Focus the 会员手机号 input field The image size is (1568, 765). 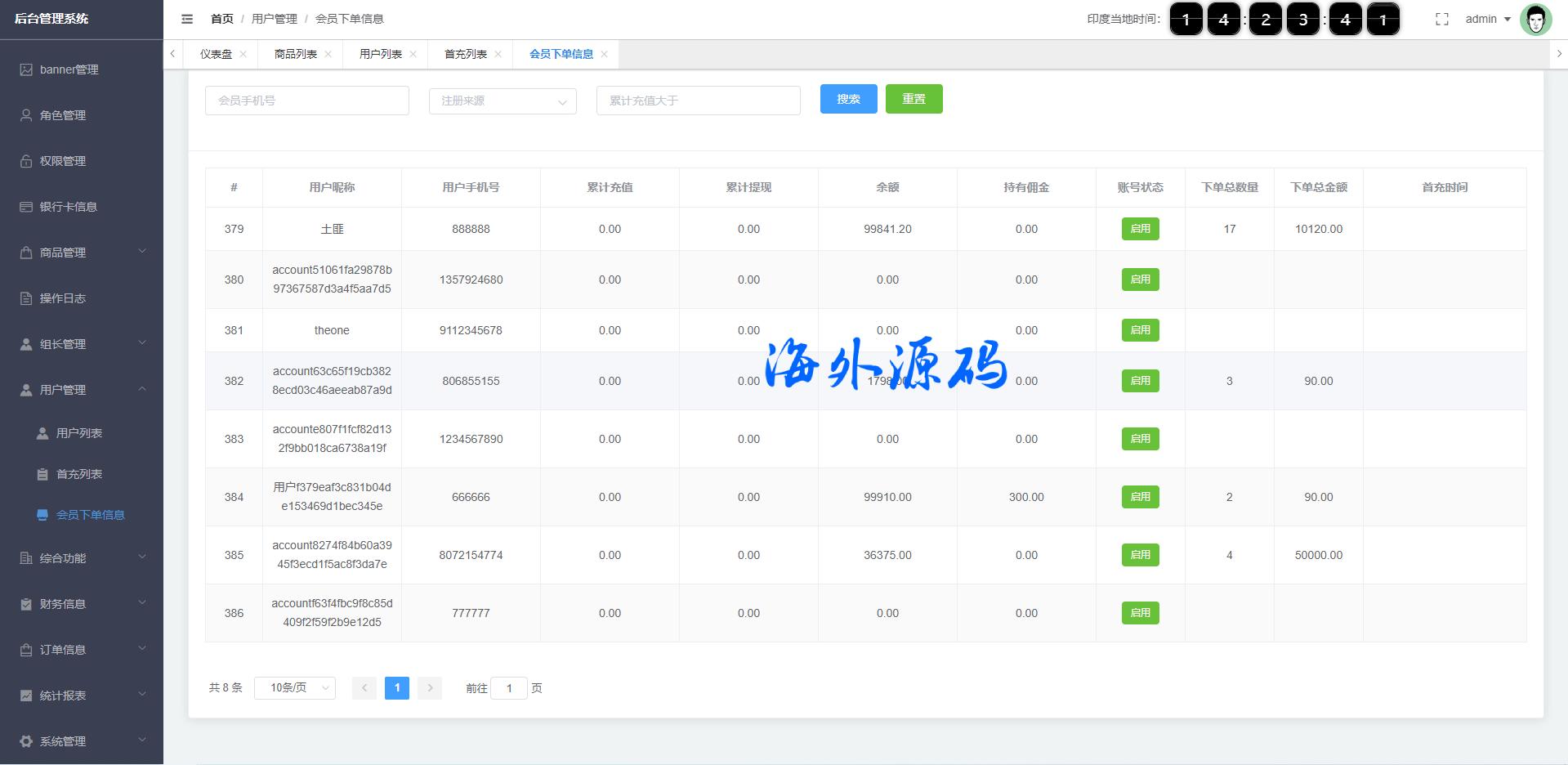tap(306, 101)
